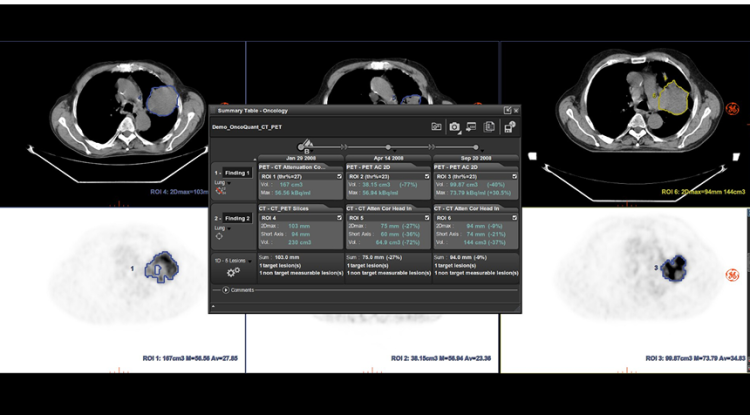Screen dimensions: 750x415
Task: Click the Demo_OncoQuant_CT_PET title text
Action: (247, 128)
